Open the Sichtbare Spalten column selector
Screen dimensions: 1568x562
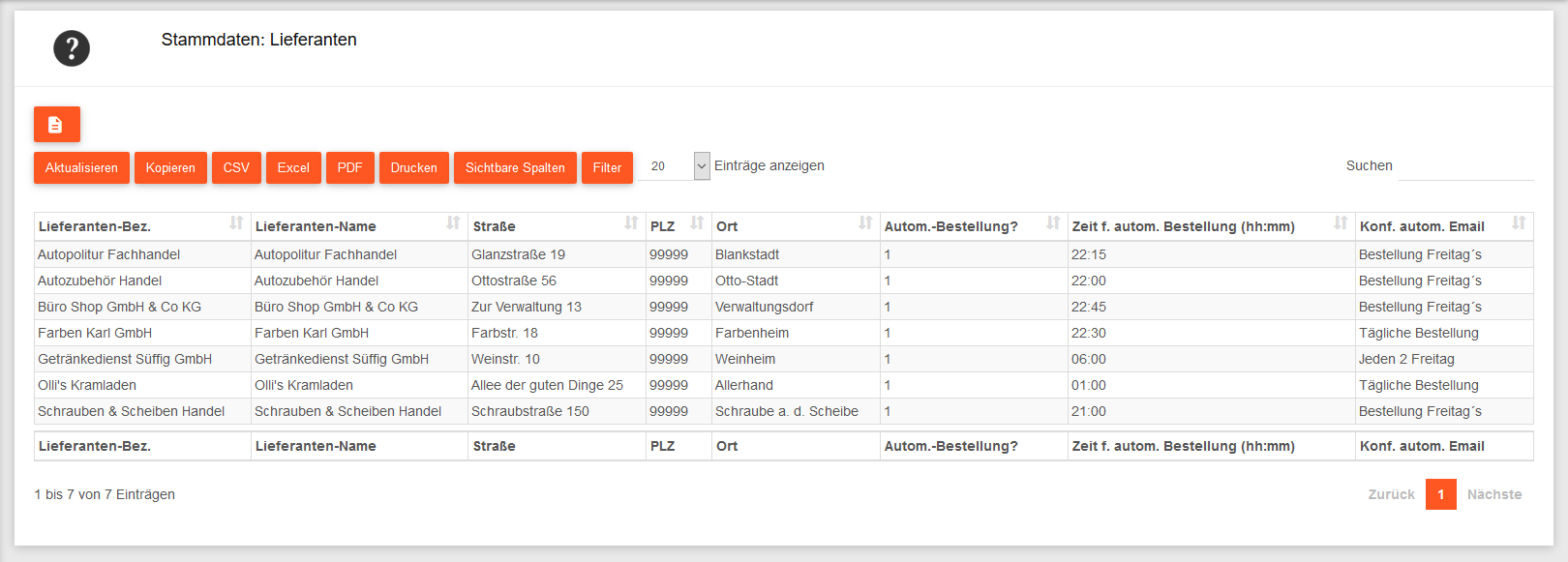click(515, 167)
